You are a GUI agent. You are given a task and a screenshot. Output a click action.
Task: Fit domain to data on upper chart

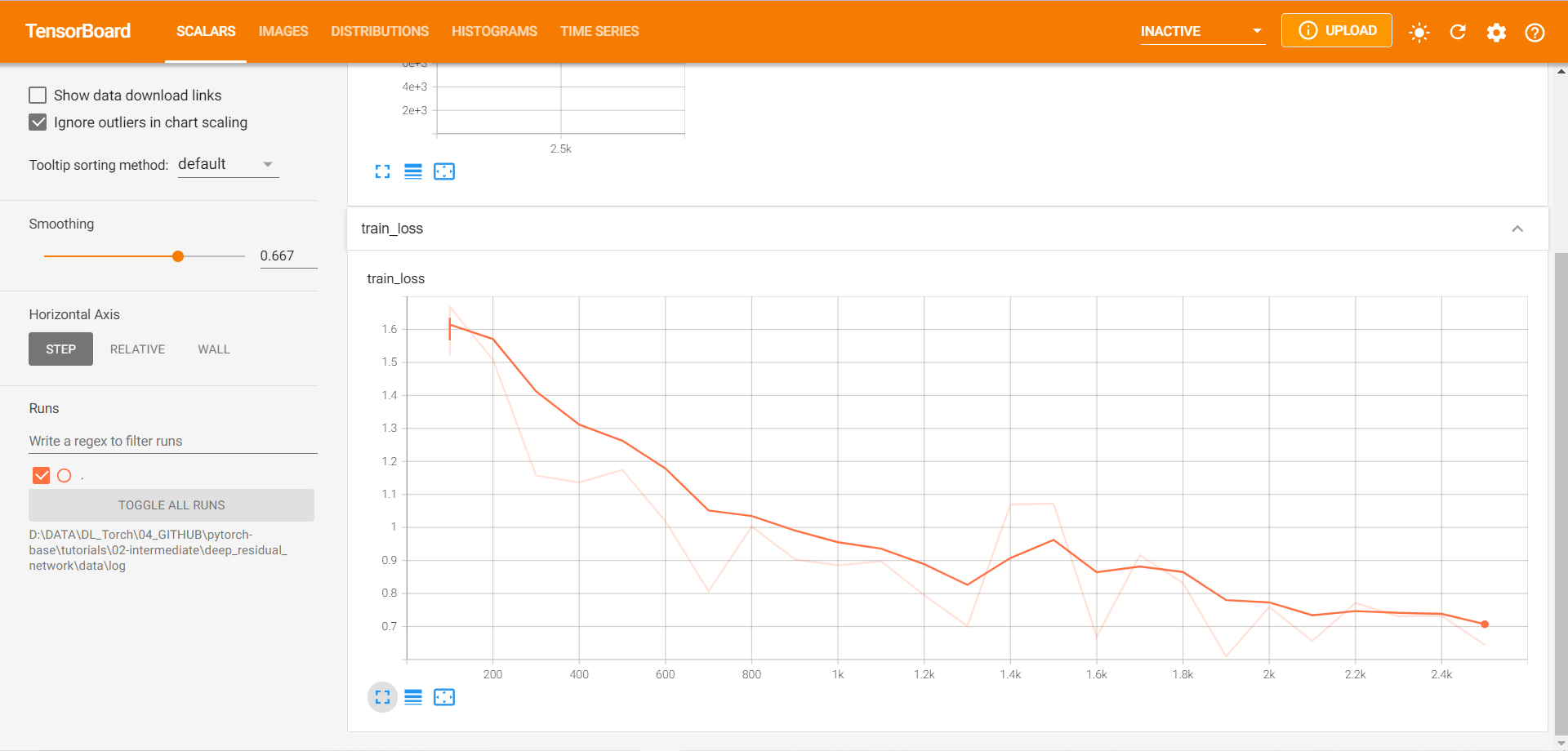(444, 171)
